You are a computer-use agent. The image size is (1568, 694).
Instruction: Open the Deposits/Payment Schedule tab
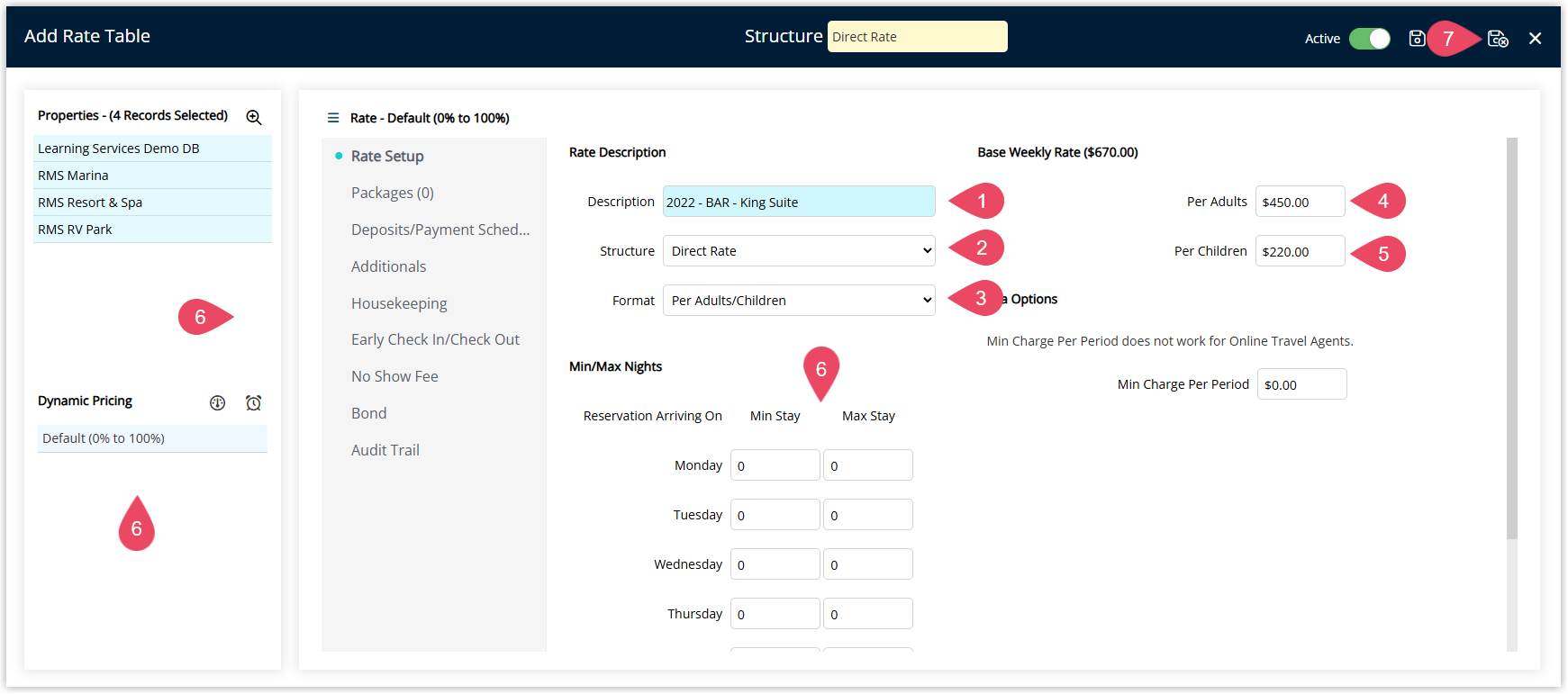pos(440,230)
